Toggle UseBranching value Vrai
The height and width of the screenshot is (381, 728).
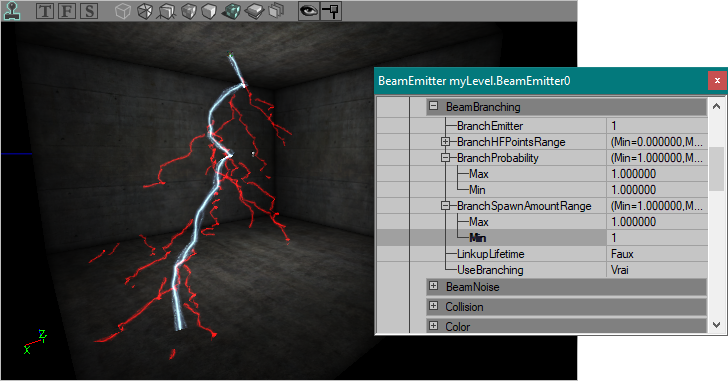[656, 270]
